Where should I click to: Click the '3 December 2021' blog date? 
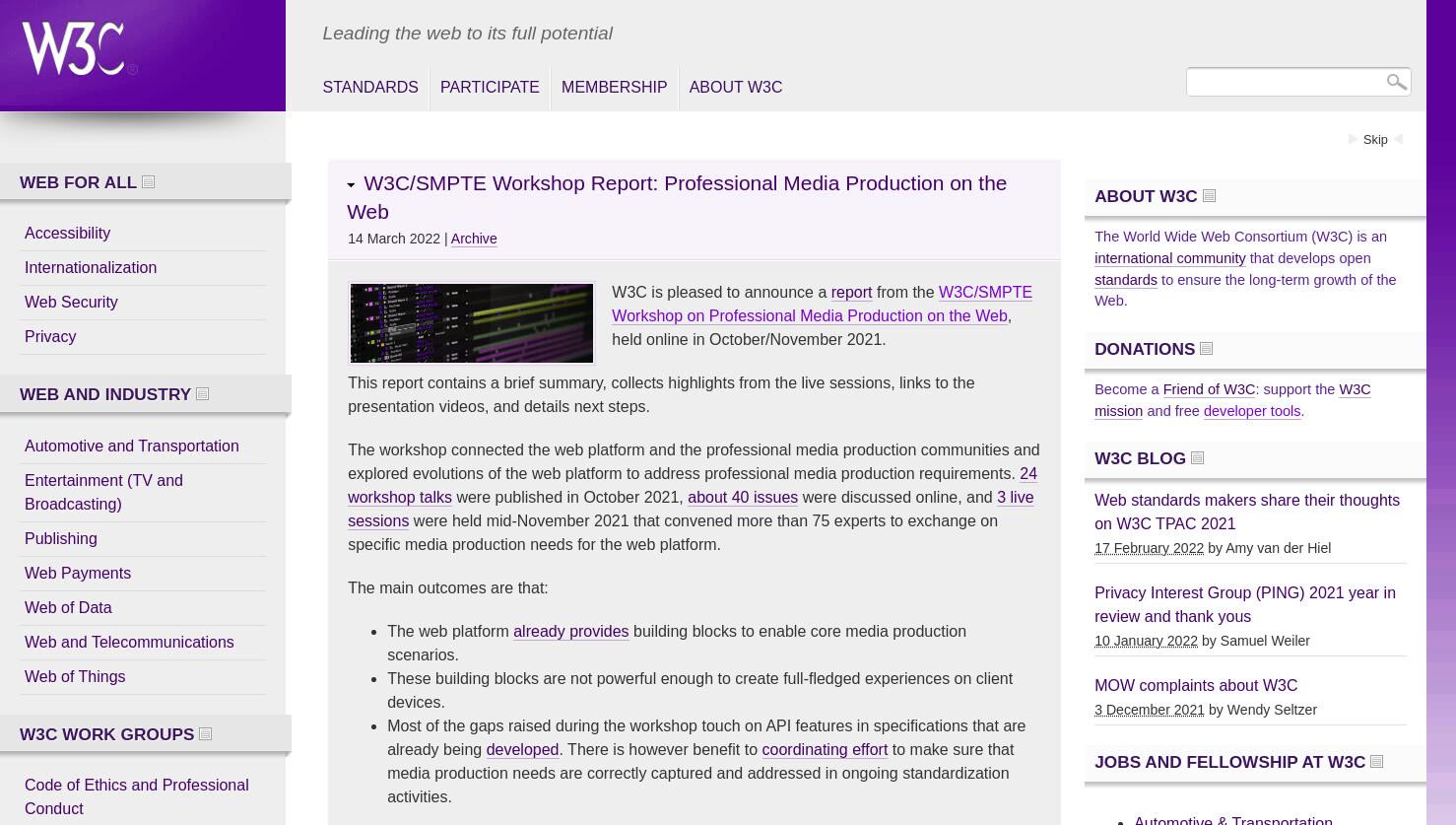[1150, 710]
